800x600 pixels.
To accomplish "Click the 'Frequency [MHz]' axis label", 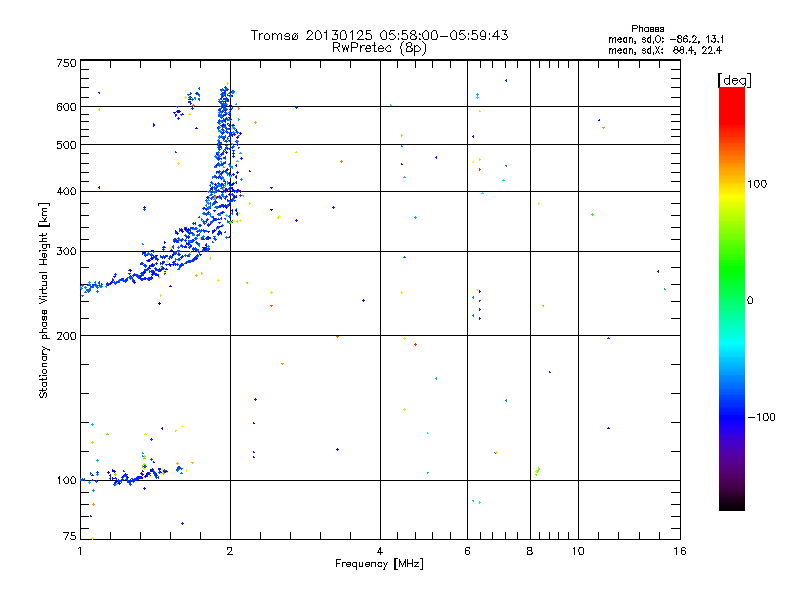I will click(379, 564).
